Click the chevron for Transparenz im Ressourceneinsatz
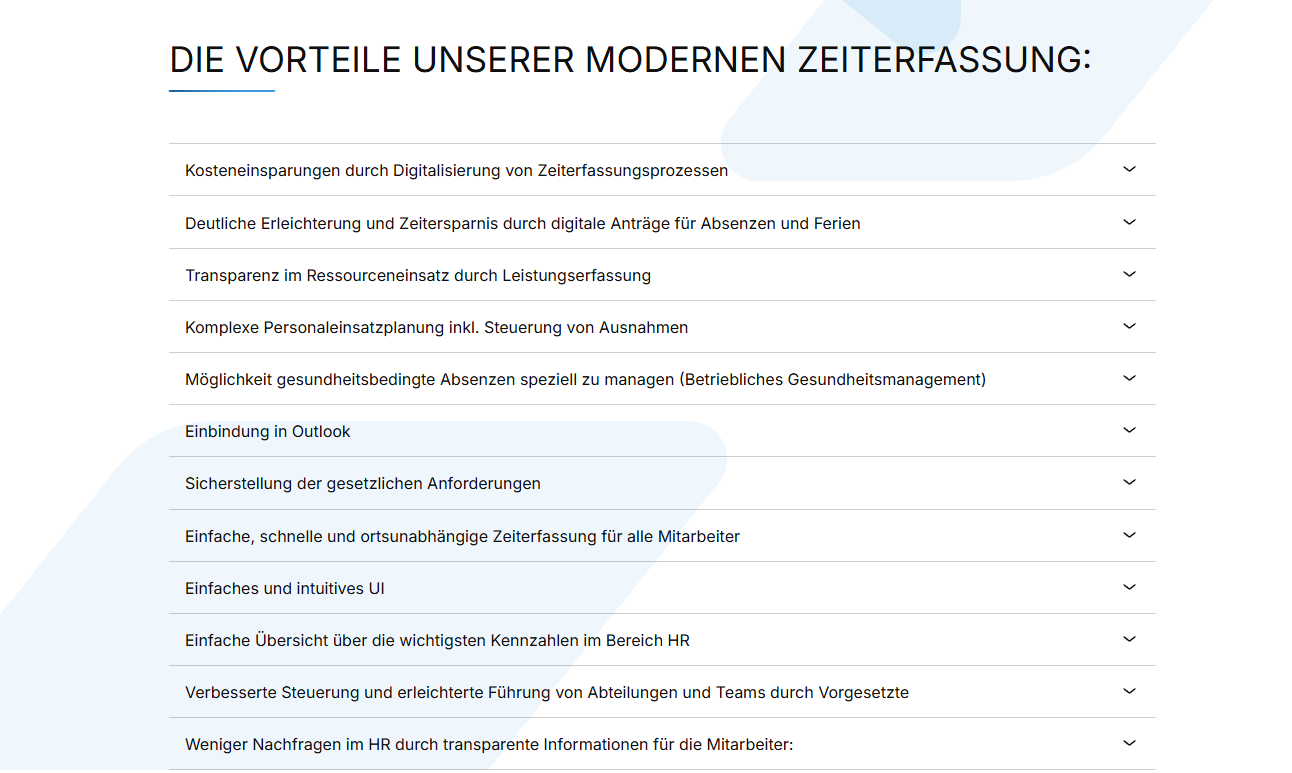Screen dimensions: 1292x773 click(x=1129, y=274)
